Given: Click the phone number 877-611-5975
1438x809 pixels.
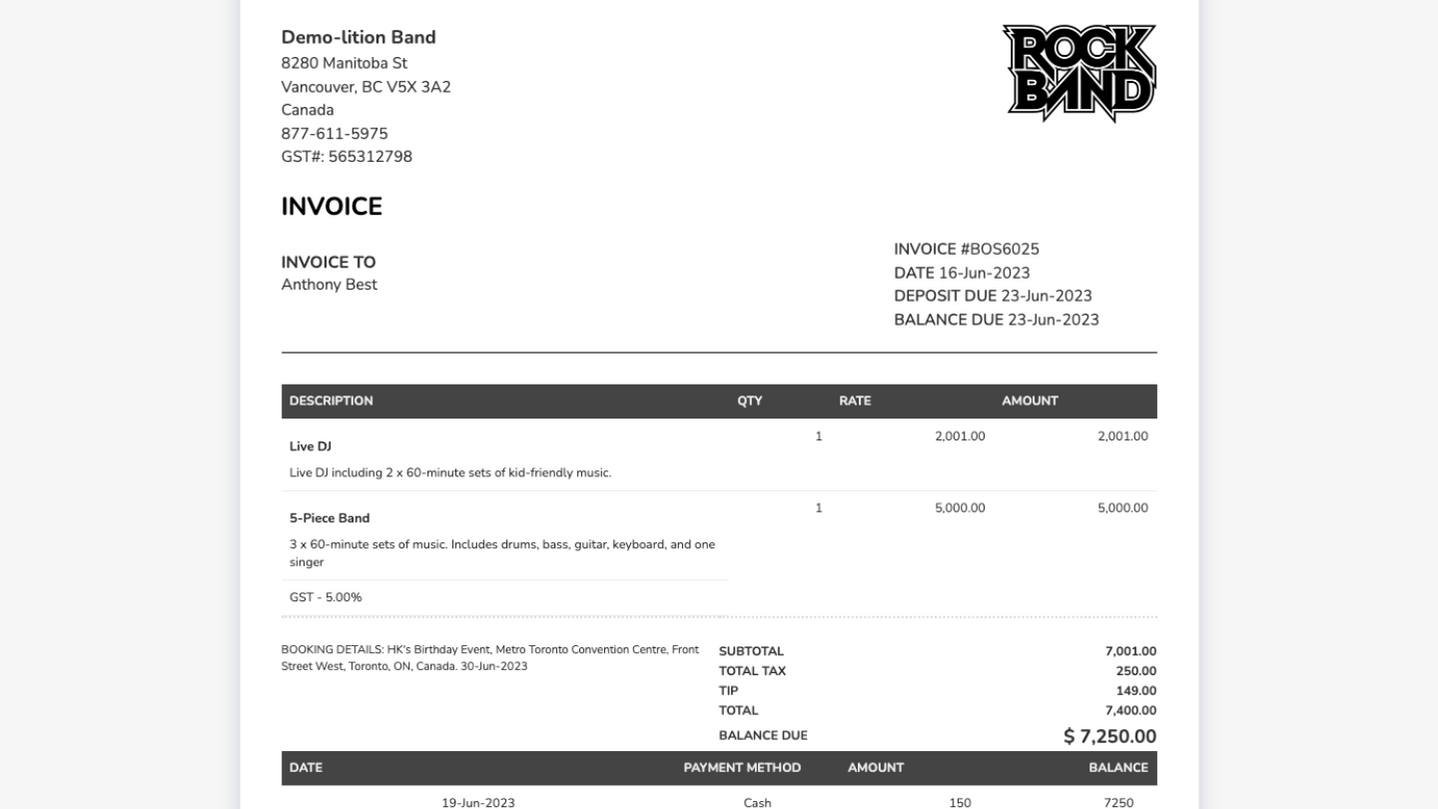Looking at the screenshot, I should 334,134.
